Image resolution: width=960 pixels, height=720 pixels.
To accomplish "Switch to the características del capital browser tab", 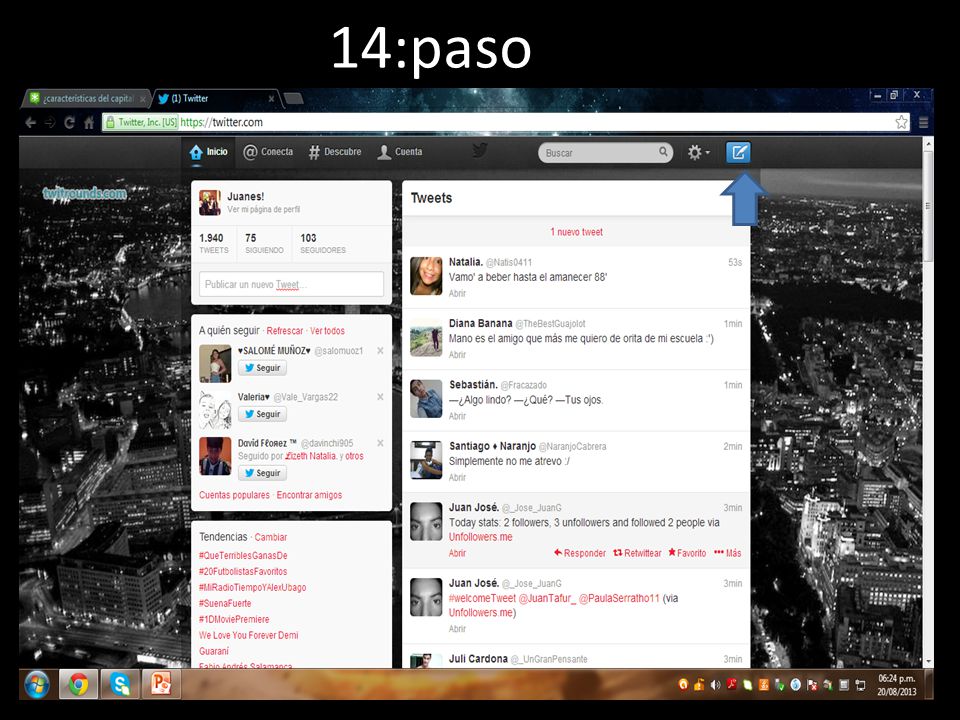I will point(86,98).
